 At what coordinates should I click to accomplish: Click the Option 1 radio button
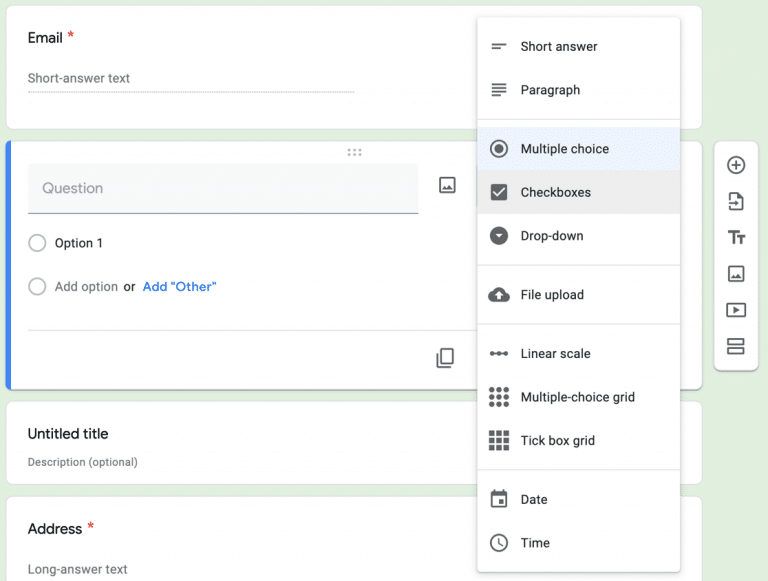point(37,243)
